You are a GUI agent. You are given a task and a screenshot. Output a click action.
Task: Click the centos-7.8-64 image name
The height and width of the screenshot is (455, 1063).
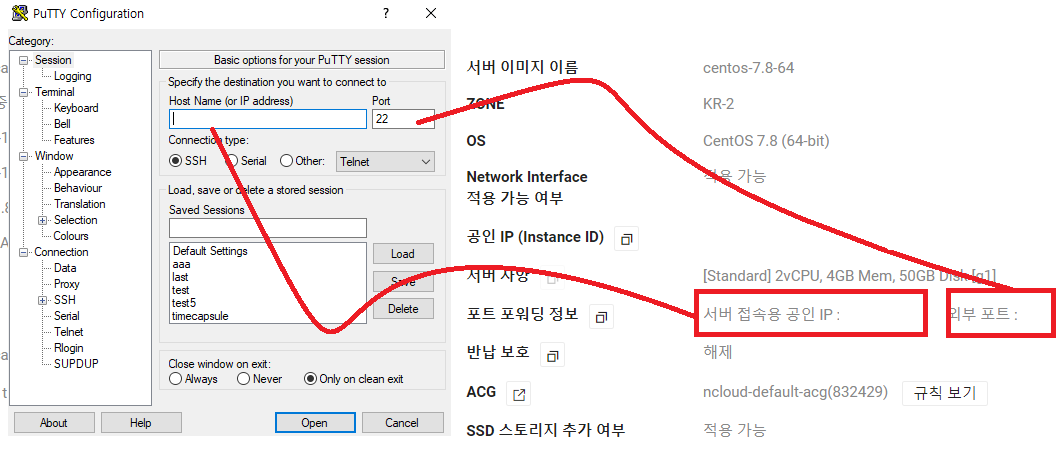(x=748, y=68)
